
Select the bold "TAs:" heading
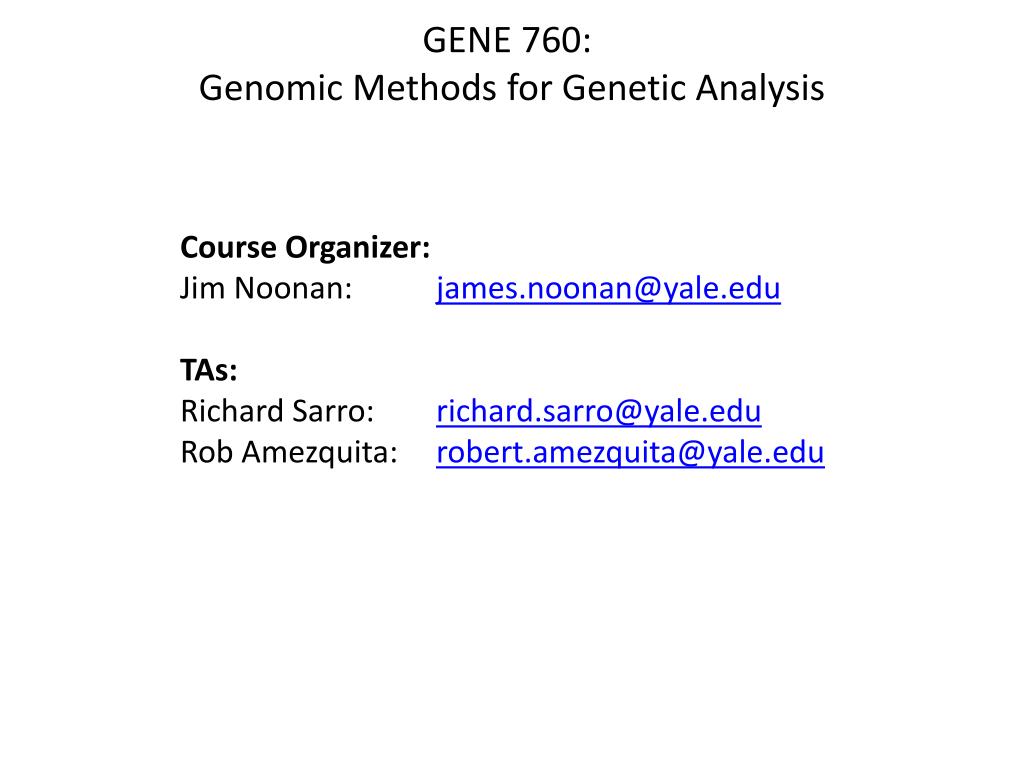click(209, 371)
